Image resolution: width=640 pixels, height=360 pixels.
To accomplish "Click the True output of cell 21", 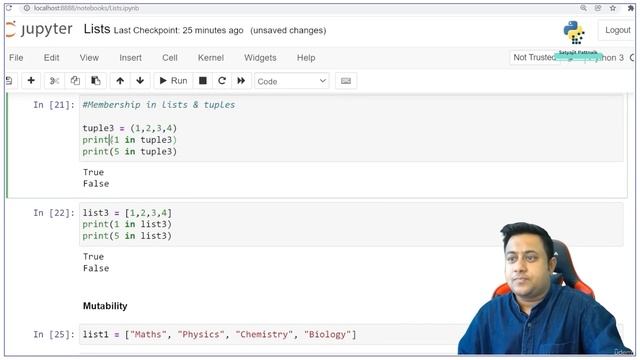I will tap(93, 172).
